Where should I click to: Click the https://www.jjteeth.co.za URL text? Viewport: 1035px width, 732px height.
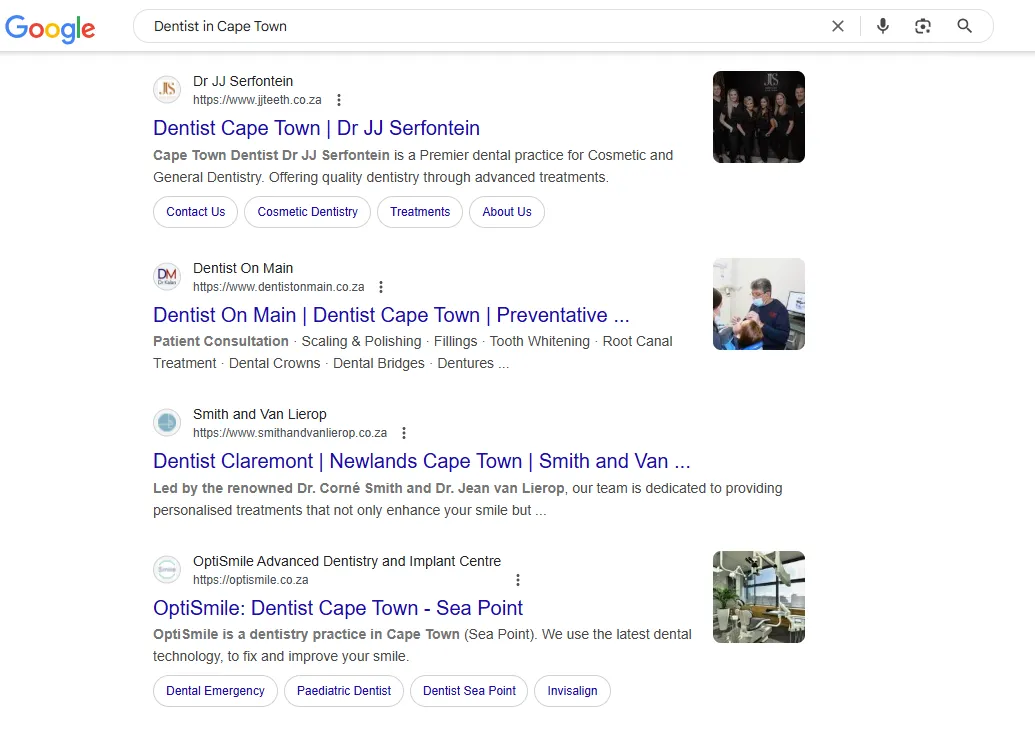pos(257,100)
